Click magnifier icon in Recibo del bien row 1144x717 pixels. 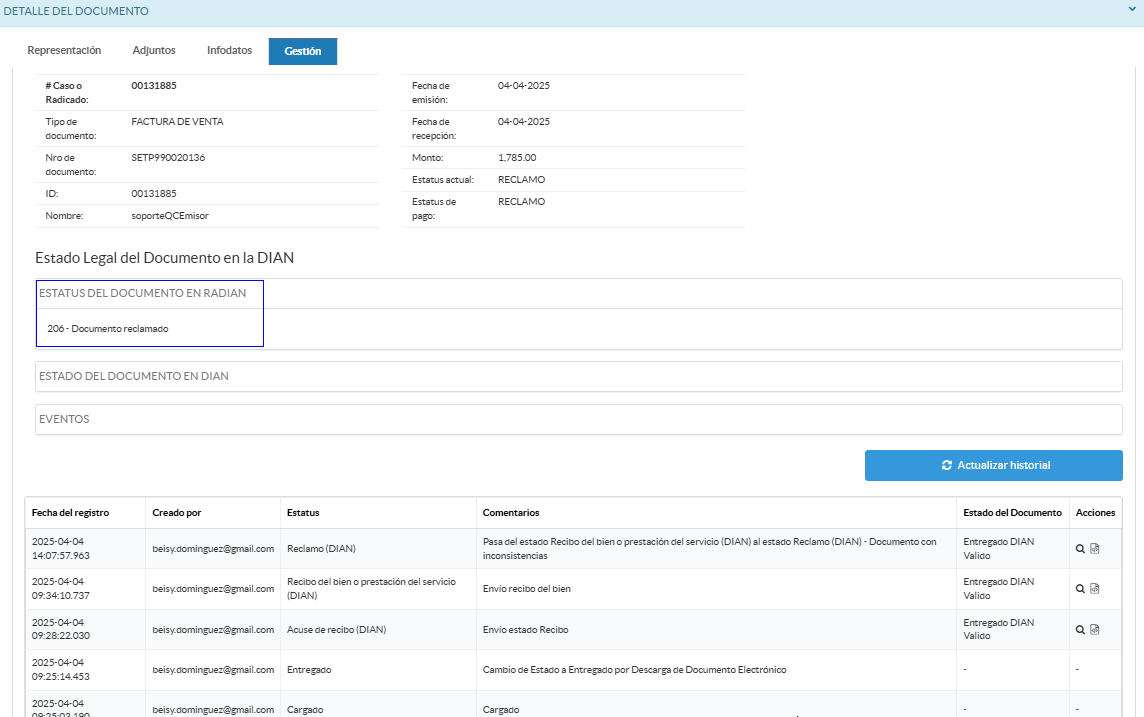point(1080,589)
